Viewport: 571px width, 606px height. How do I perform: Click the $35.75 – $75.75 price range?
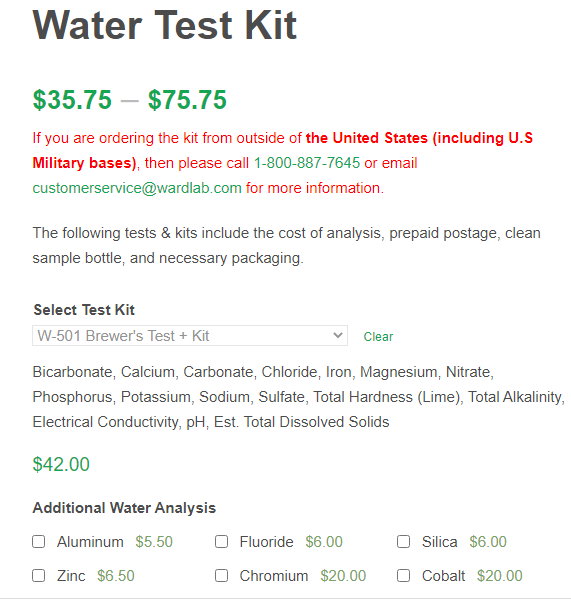pos(130,100)
